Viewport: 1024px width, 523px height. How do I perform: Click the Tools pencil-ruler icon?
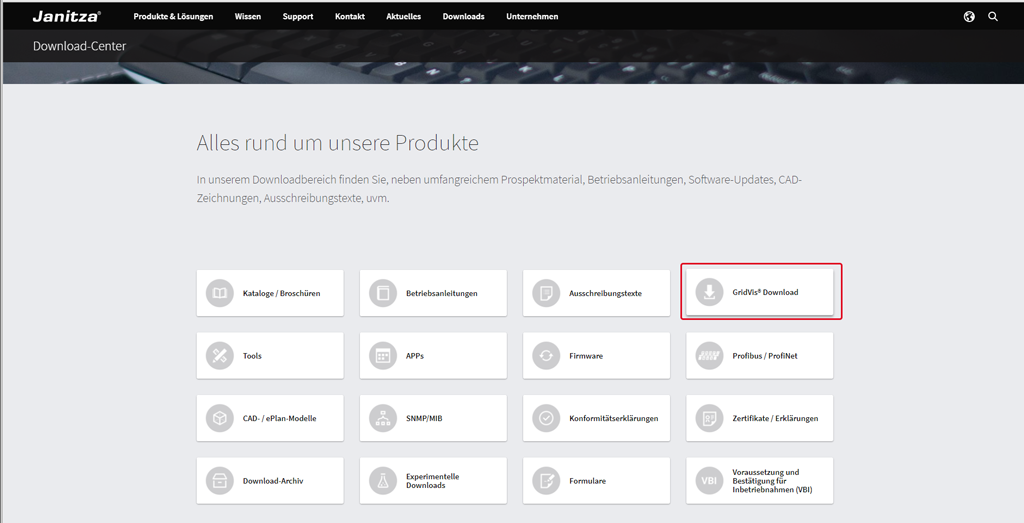click(x=219, y=356)
